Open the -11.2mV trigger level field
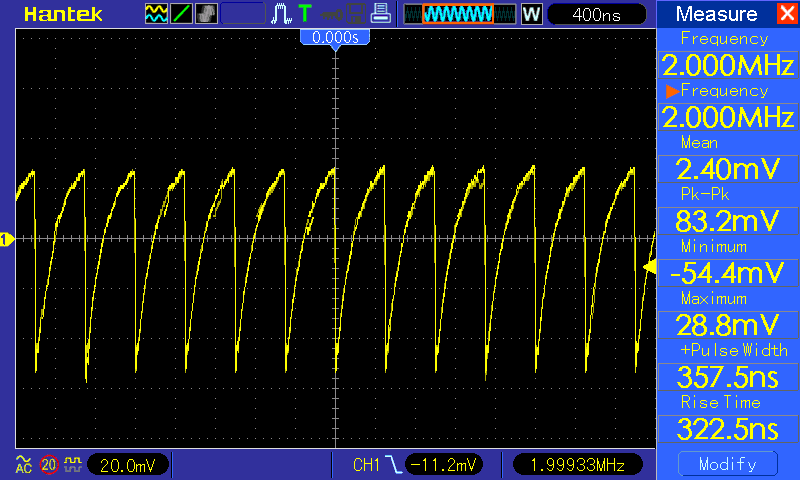Viewport: 800px width, 480px height. tap(446, 464)
